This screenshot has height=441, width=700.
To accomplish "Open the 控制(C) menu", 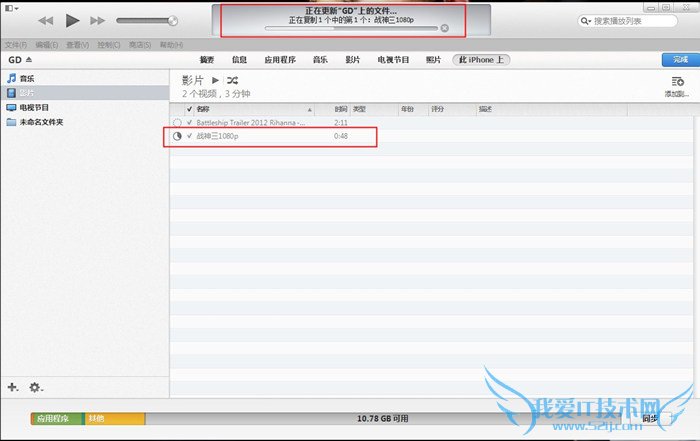I will [x=109, y=45].
